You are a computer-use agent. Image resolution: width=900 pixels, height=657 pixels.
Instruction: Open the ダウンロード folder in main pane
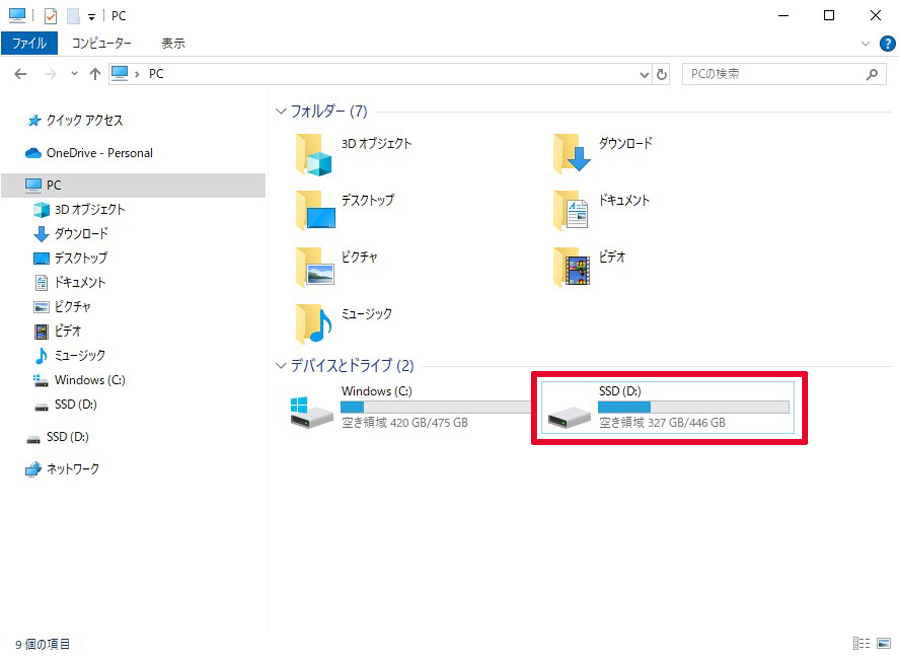[x=572, y=153]
